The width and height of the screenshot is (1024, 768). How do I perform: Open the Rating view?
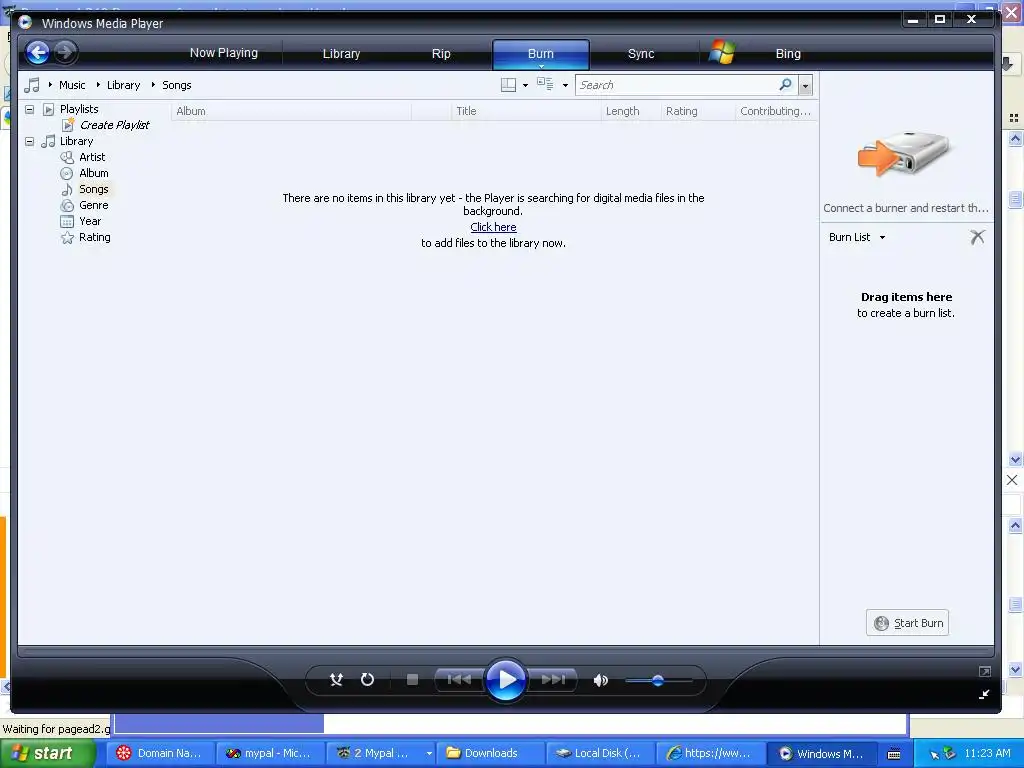point(95,237)
